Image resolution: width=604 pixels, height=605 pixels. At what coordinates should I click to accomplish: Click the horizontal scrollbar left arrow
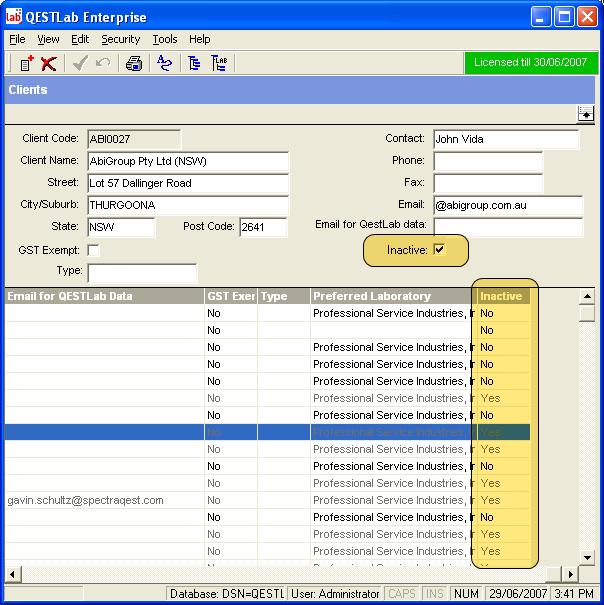[11, 574]
